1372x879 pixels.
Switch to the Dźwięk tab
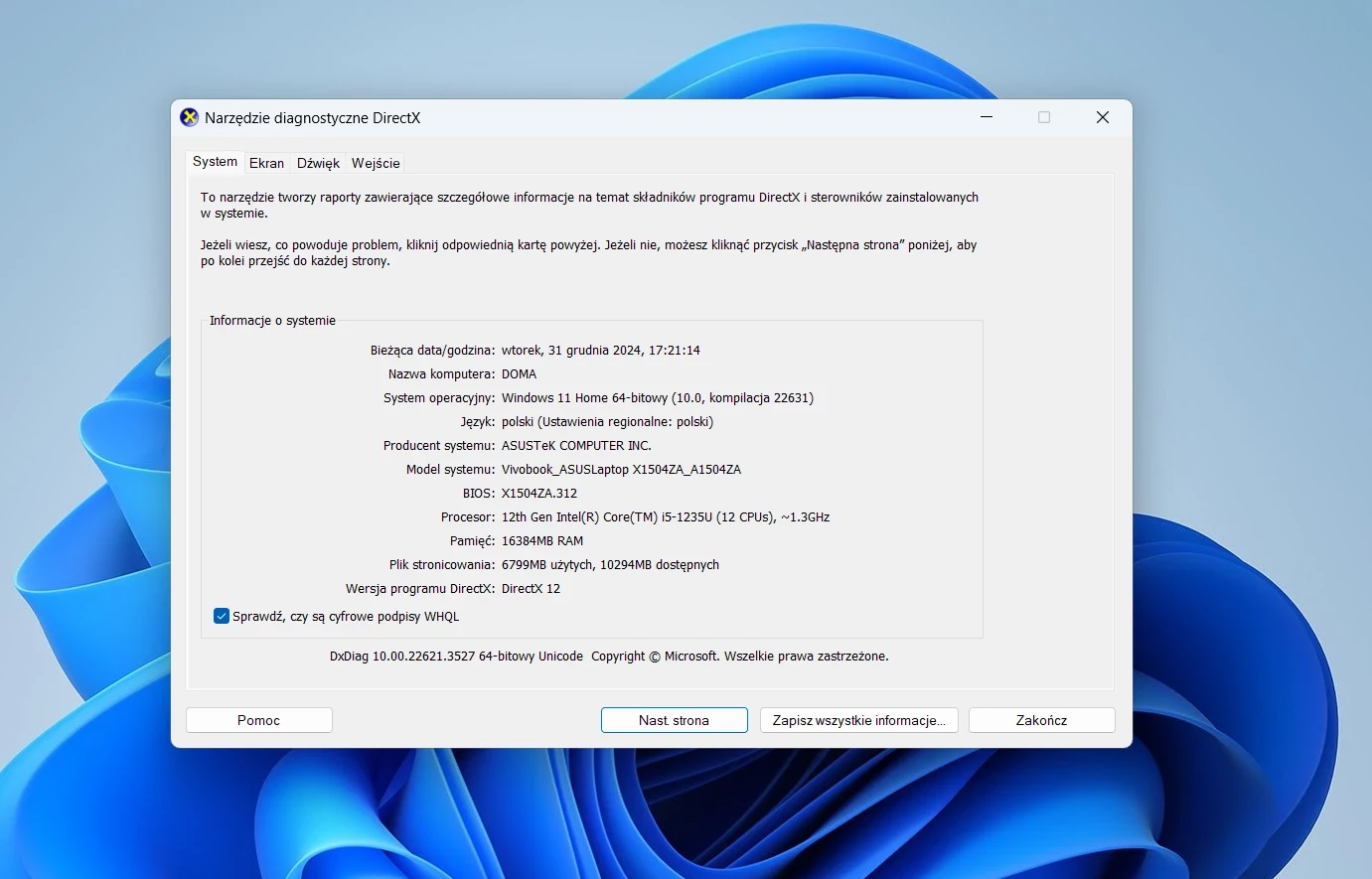(x=318, y=163)
